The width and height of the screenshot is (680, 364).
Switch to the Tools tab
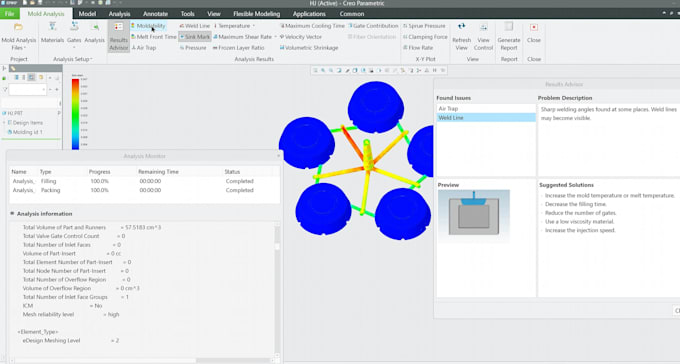tap(187, 14)
